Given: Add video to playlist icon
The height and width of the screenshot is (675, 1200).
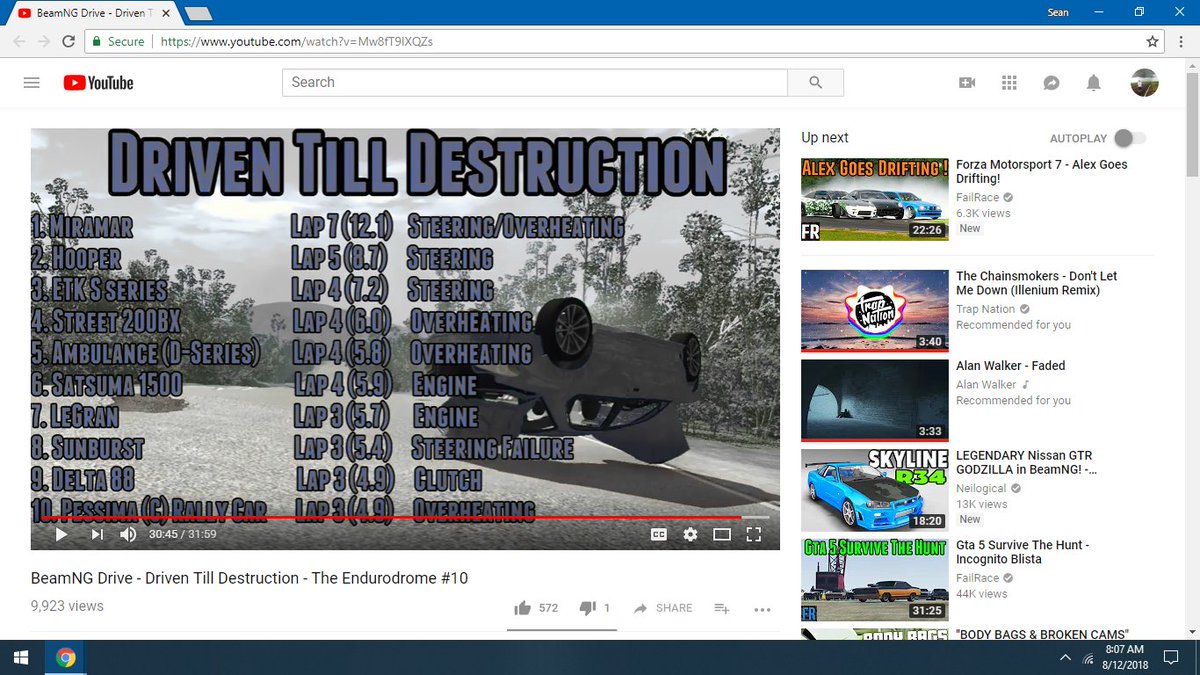Looking at the screenshot, I should (x=722, y=608).
